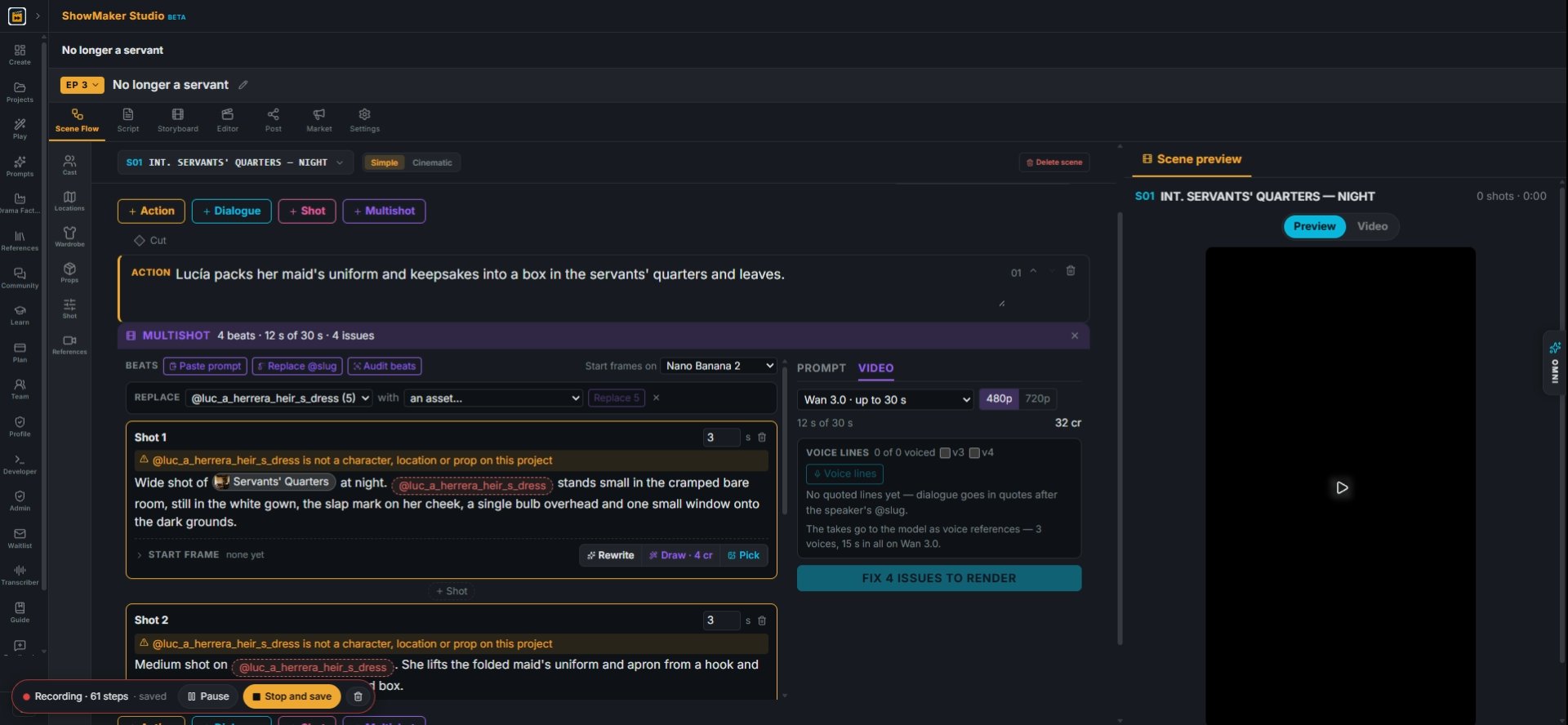
Task: Click the Audit beats button
Action: [385, 366]
